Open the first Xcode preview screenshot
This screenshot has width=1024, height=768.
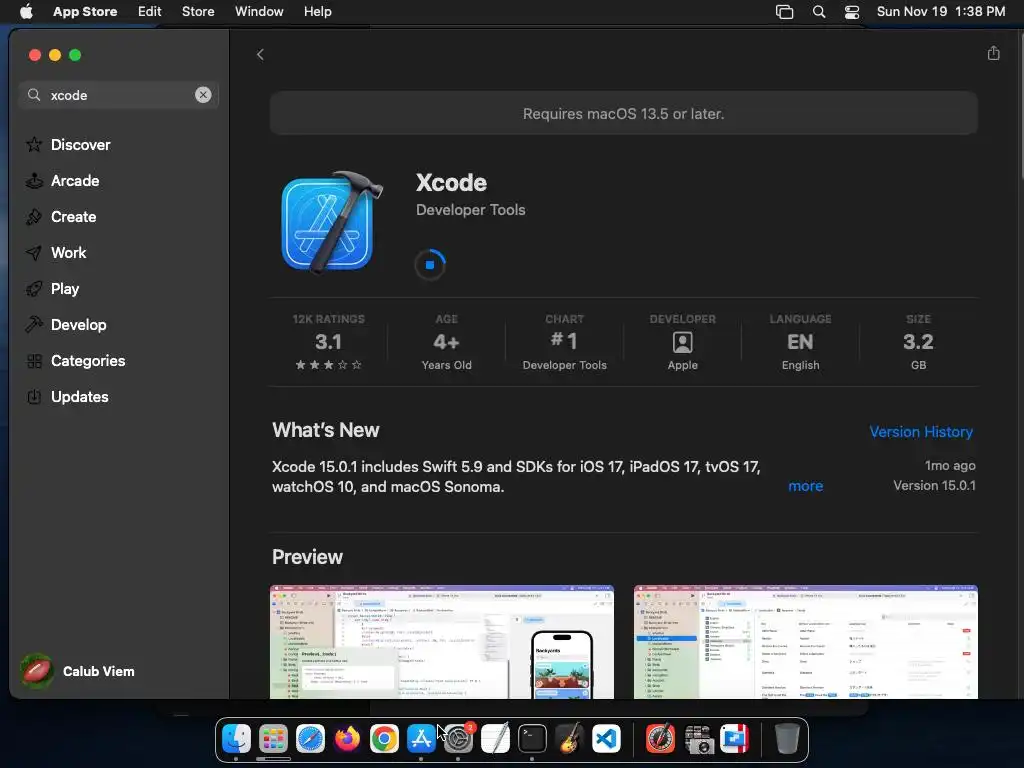[441, 641]
